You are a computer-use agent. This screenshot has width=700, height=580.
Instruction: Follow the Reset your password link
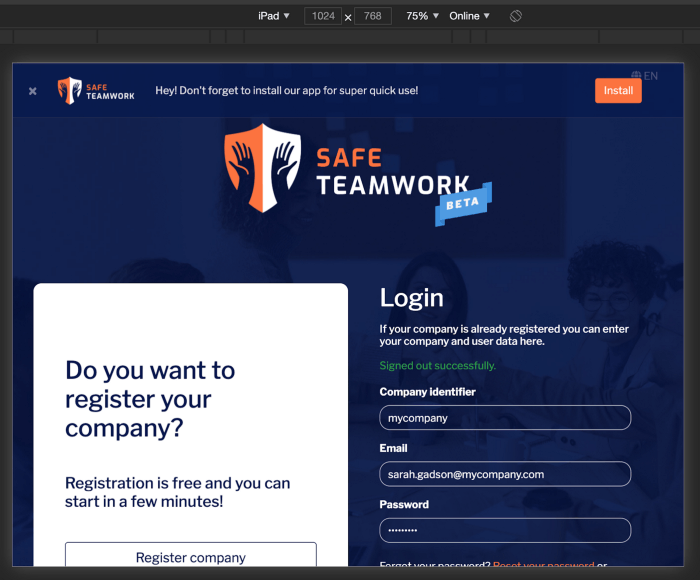pyautogui.click(x=543, y=566)
